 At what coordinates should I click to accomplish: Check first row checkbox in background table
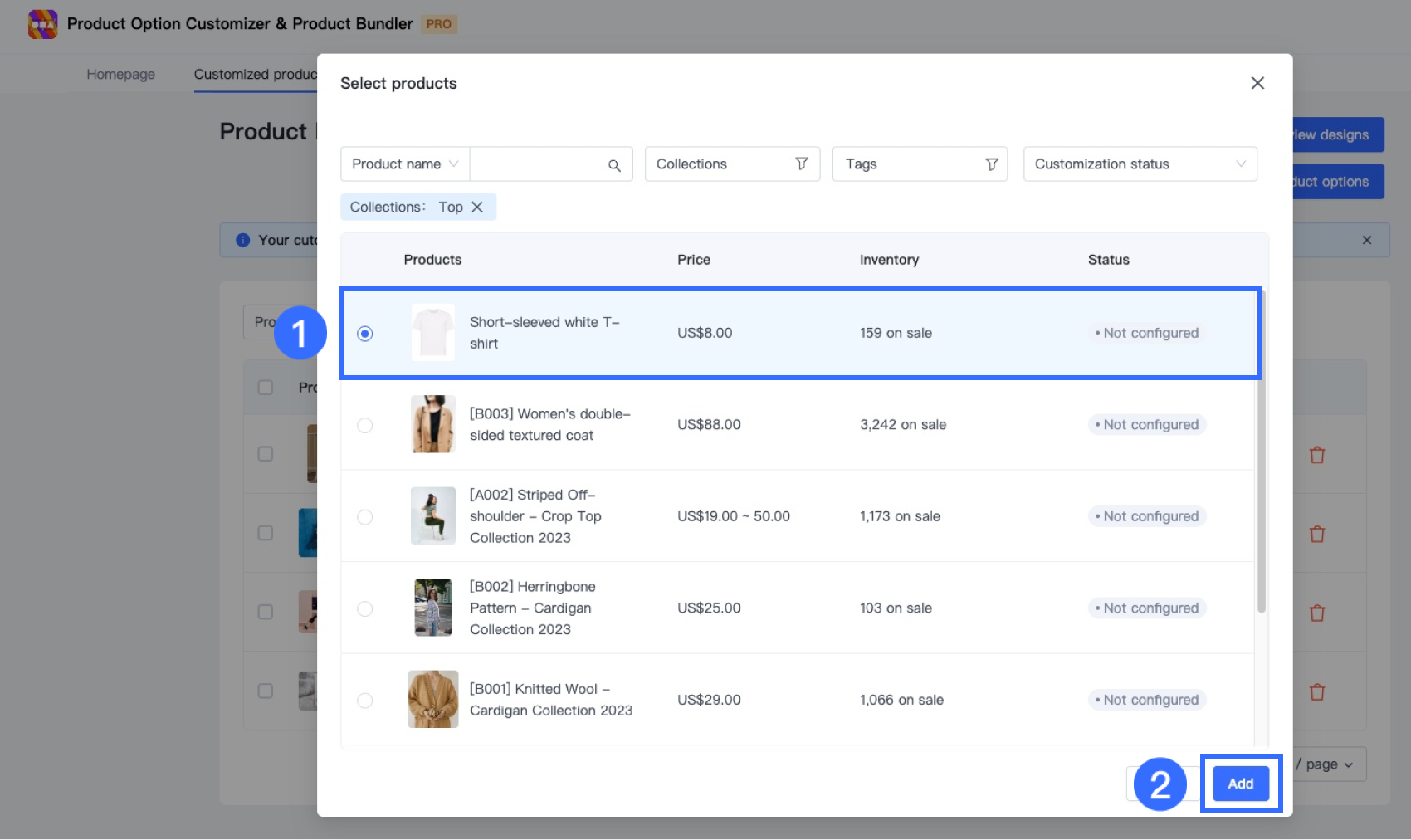point(266,454)
